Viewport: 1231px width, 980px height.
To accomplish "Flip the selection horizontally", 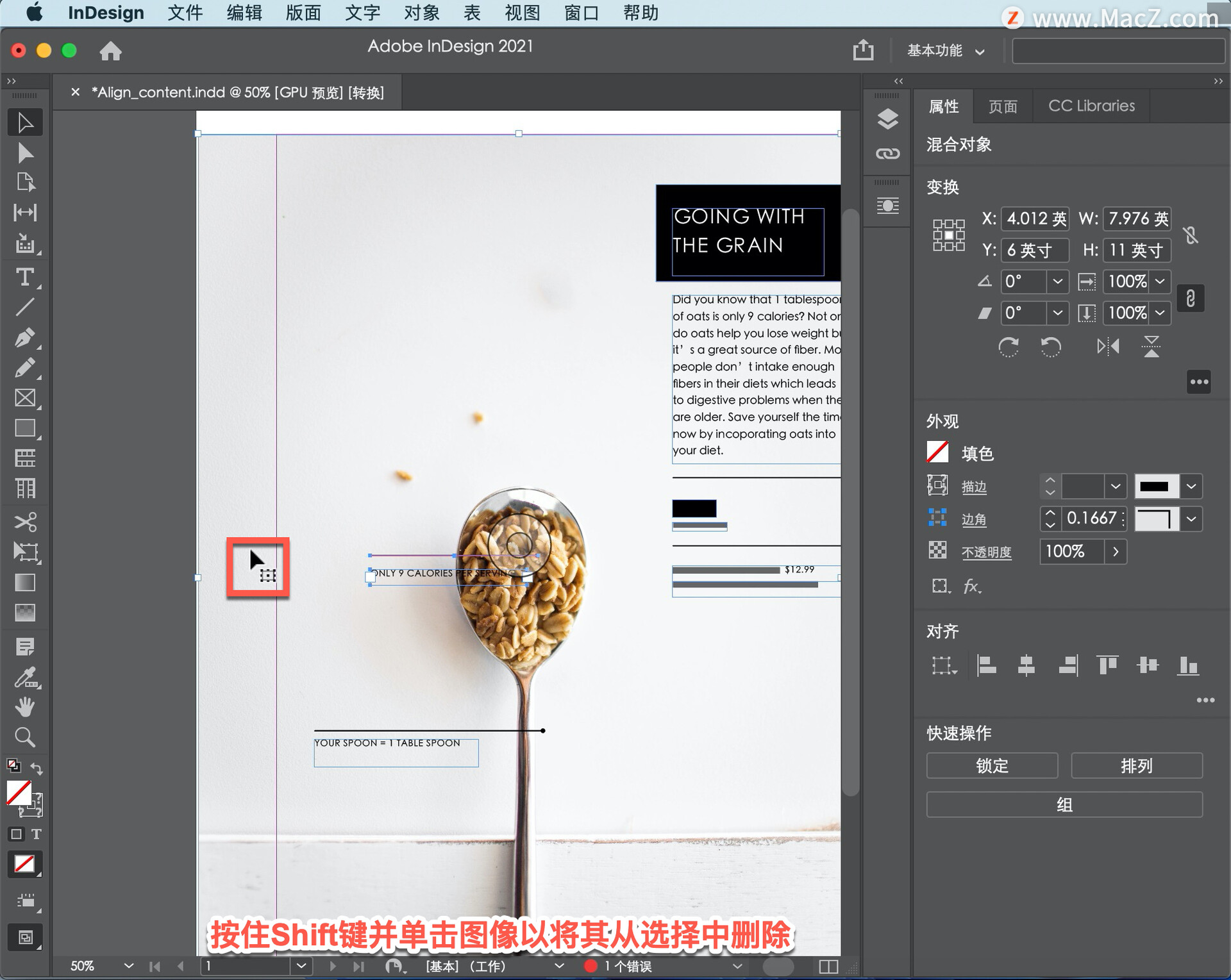I will (x=1108, y=347).
